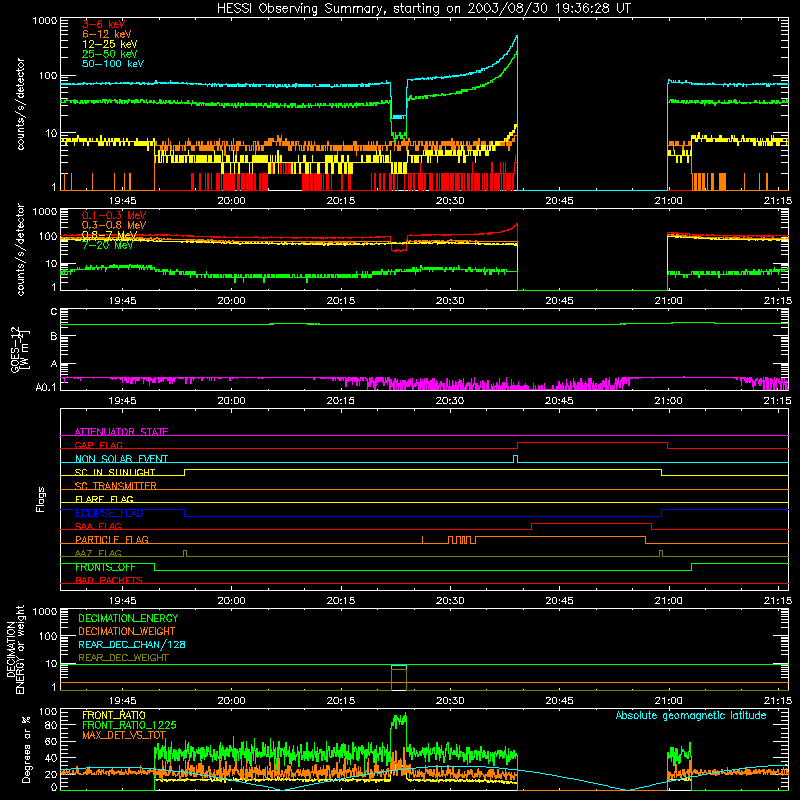Viewport: 800px width, 800px height.
Task: Click the non-solar event pulse marker
Action: (515, 459)
